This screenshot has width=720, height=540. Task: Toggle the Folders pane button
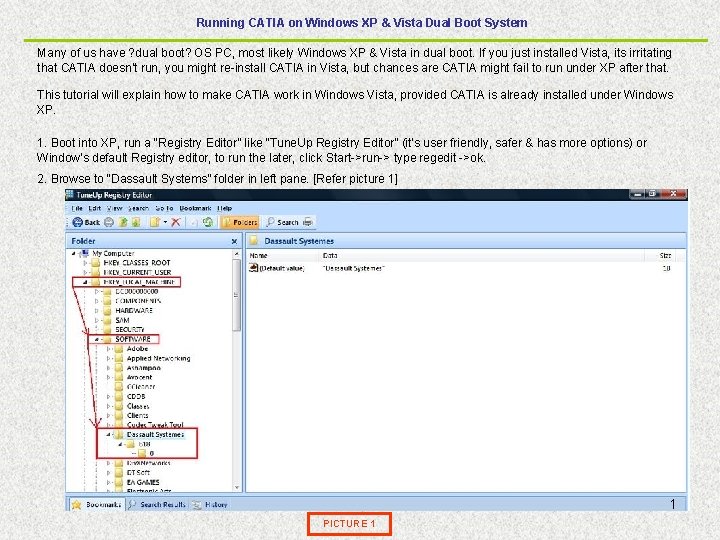tap(240, 222)
